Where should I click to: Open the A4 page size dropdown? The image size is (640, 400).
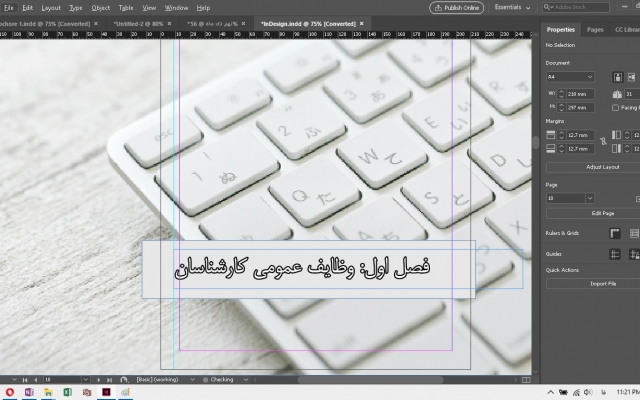(570, 76)
